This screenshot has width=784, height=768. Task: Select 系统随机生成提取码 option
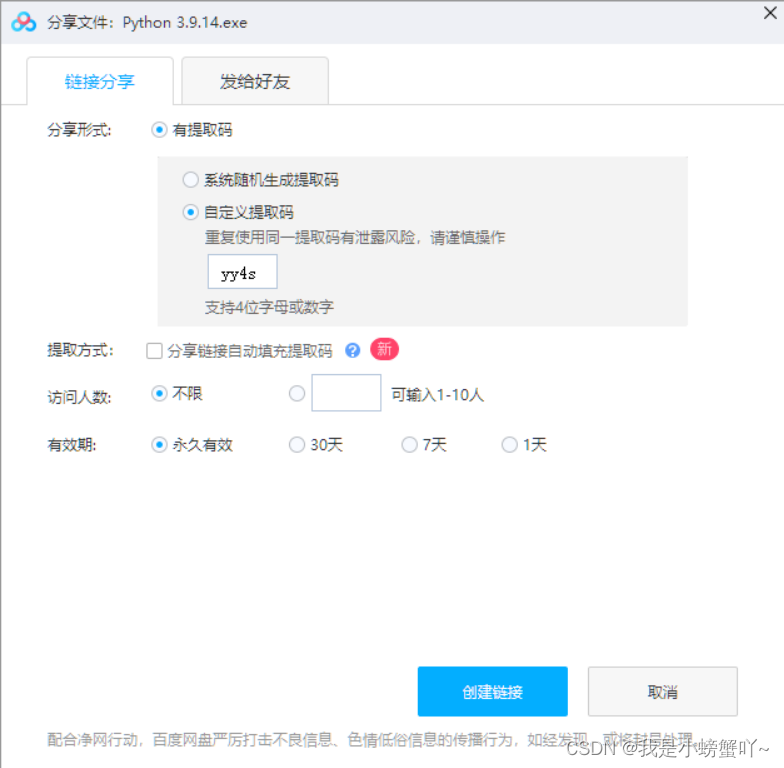pos(190,180)
